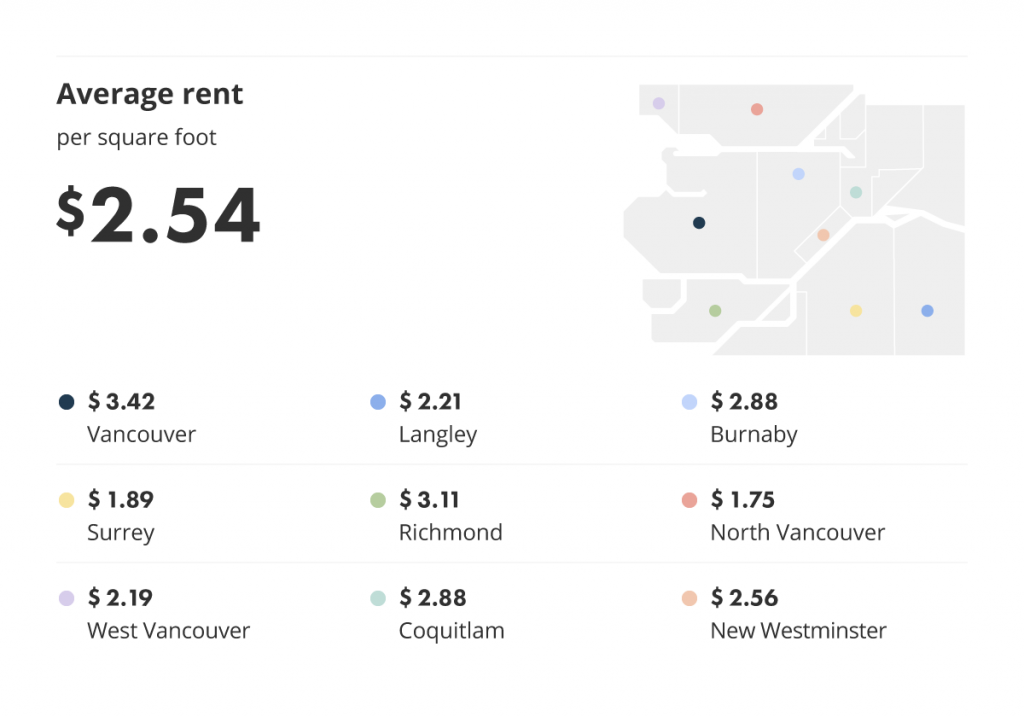
Task: Click the dark navy Vancouver map dot
Action: (699, 223)
